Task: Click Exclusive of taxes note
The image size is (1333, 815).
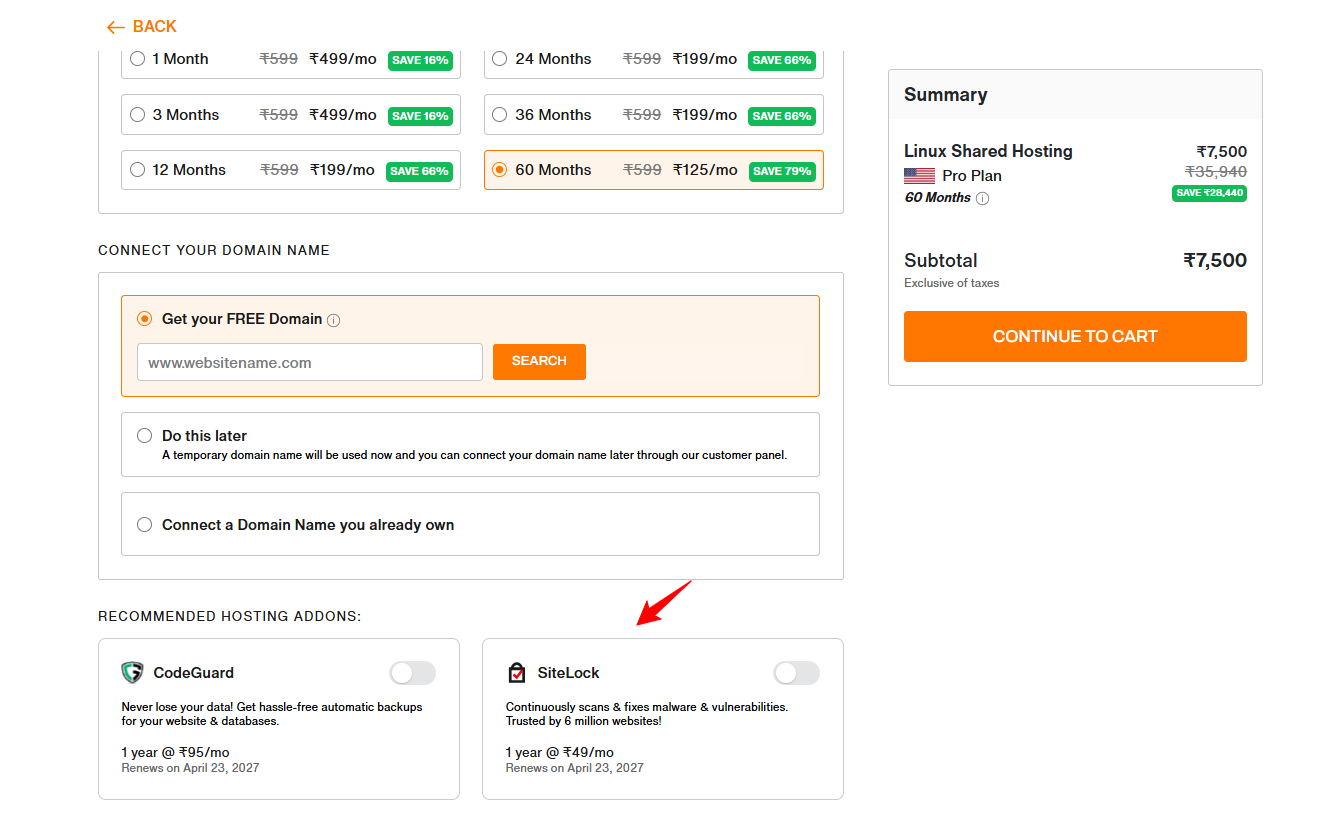Action: (952, 283)
